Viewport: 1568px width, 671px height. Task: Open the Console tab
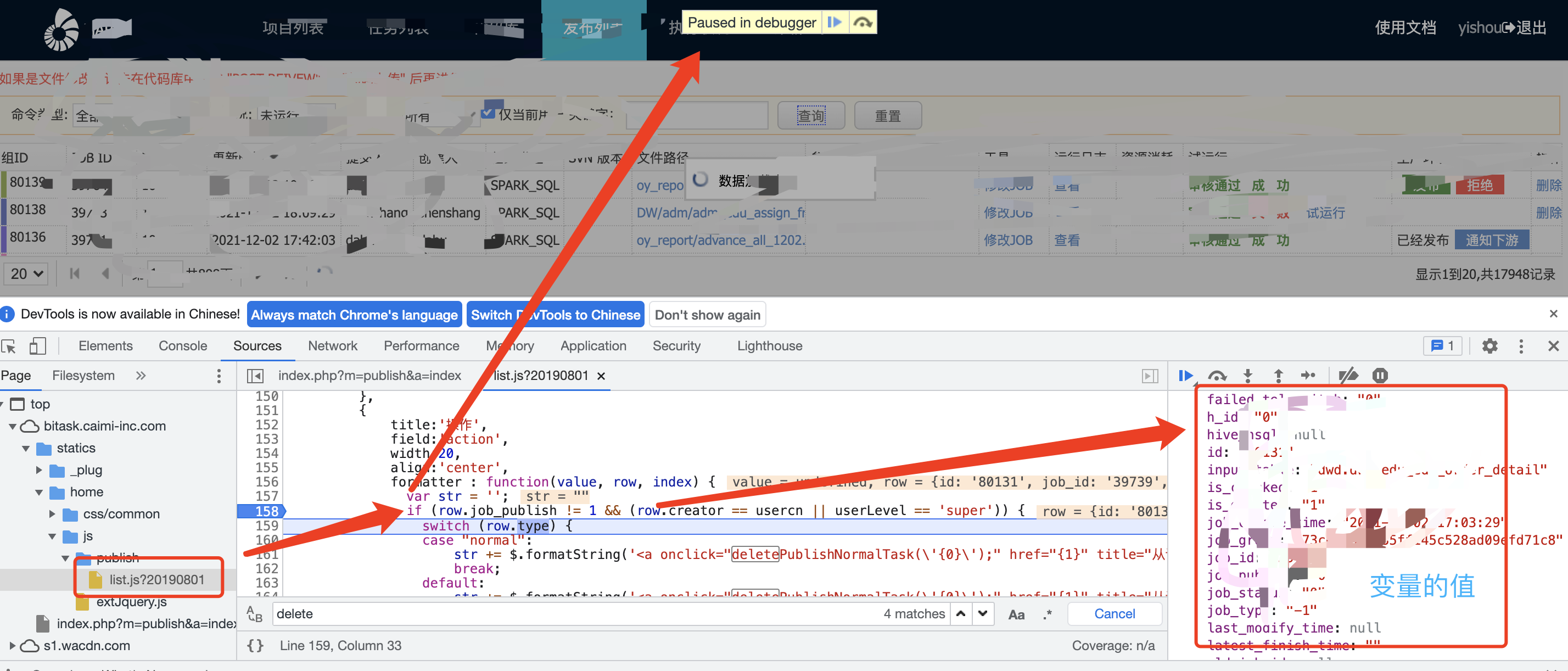coord(183,346)
